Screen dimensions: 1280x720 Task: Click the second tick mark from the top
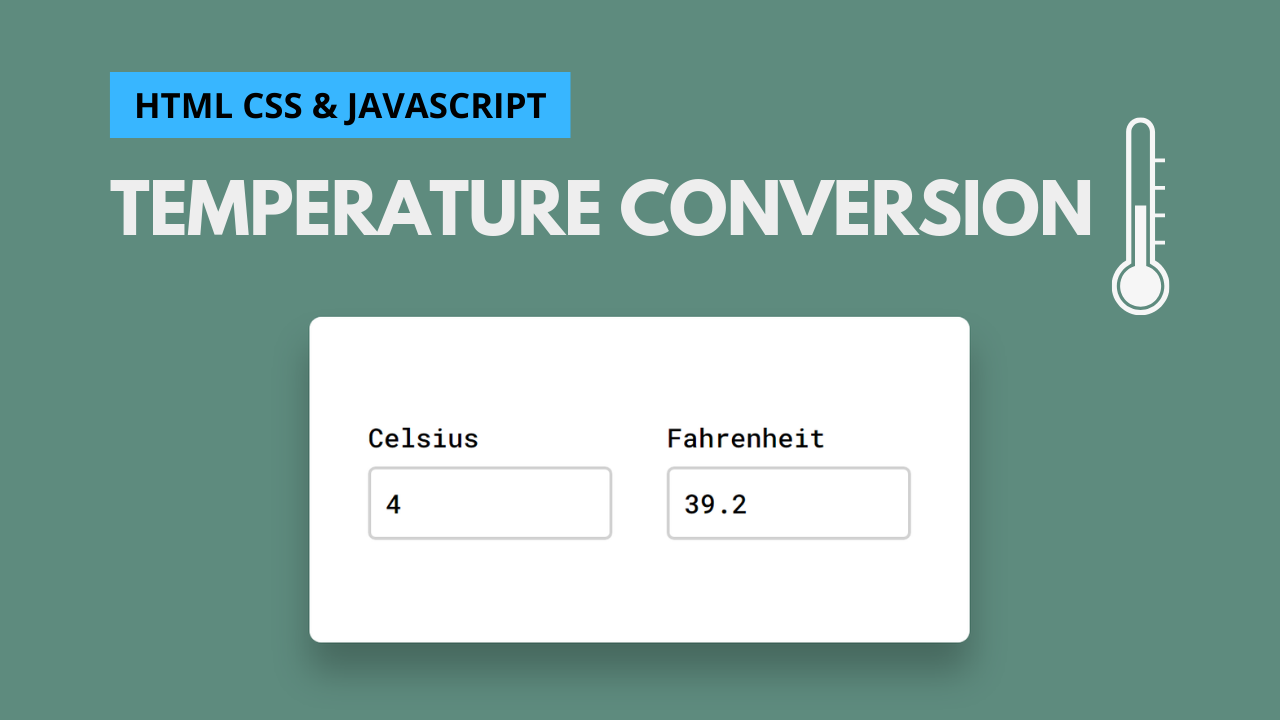tap(1160, 187)
